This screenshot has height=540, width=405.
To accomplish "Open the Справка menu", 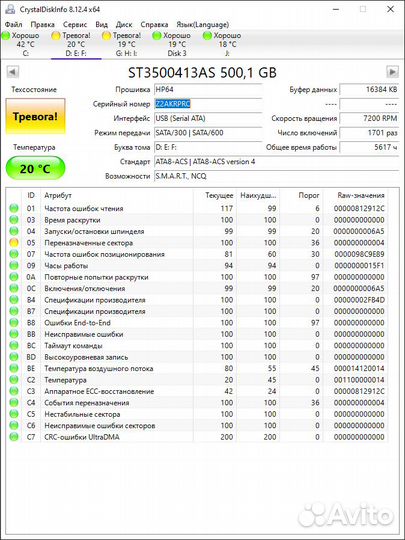I will coord(154,24).
